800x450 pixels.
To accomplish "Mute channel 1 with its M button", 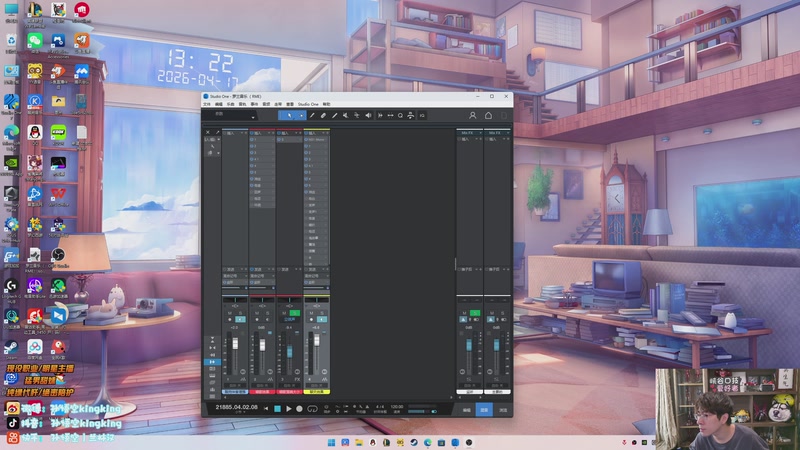I will tap(230, 313).
